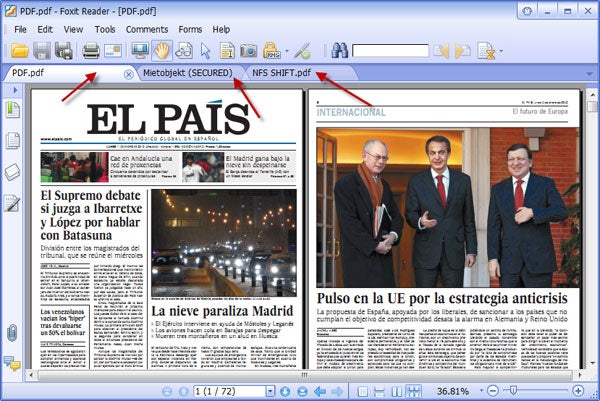Click the Save disk icon
Viewport: 600px width, 401px height.
[42, 50]
